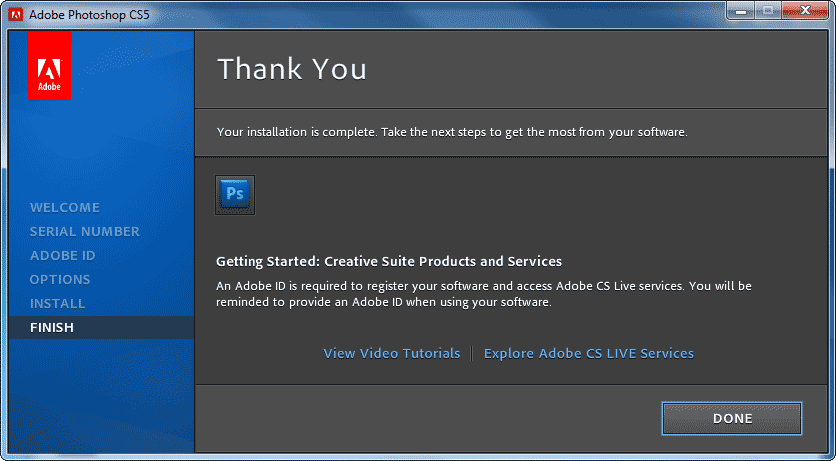Image resolution: width=836 pixels, height=461 pixels.
Task: Select the highlighted FINISH step
Action: click(x=101, y=327)
